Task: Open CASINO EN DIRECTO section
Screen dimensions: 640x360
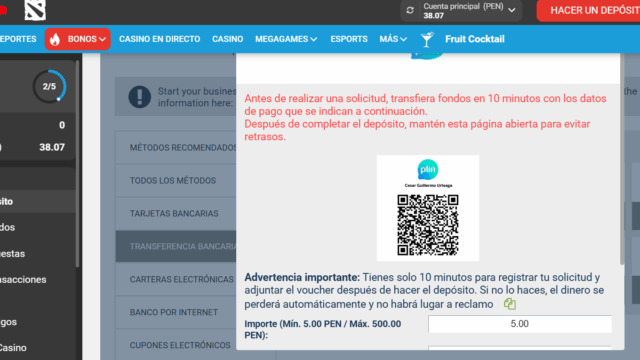Action: (160, 39)
